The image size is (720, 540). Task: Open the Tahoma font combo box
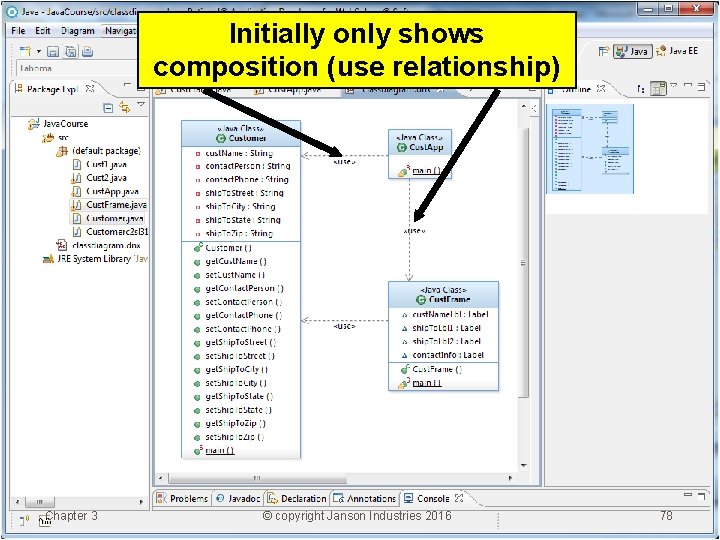77,68
